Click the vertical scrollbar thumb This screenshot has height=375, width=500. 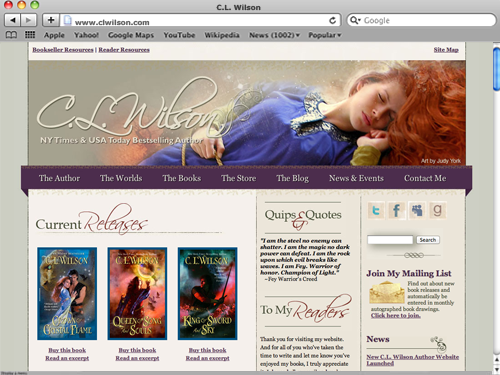[496, 69]
